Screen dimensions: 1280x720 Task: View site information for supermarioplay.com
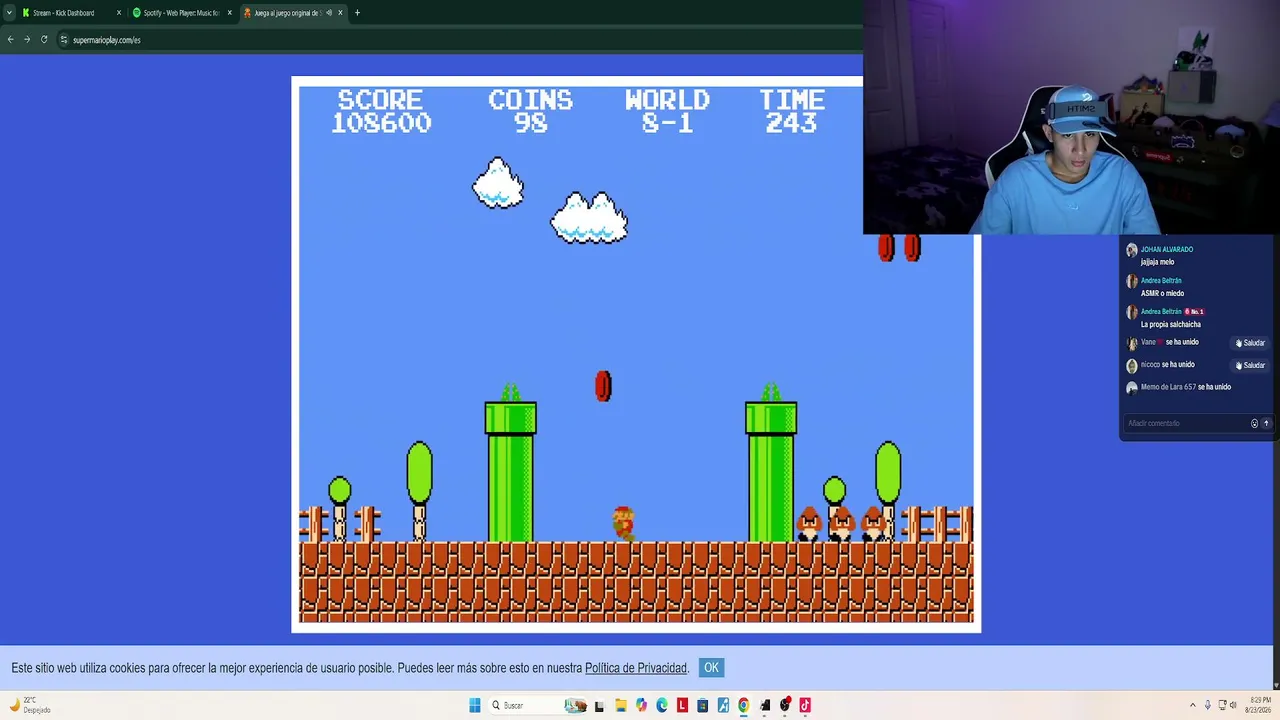(x=63, y=40)
